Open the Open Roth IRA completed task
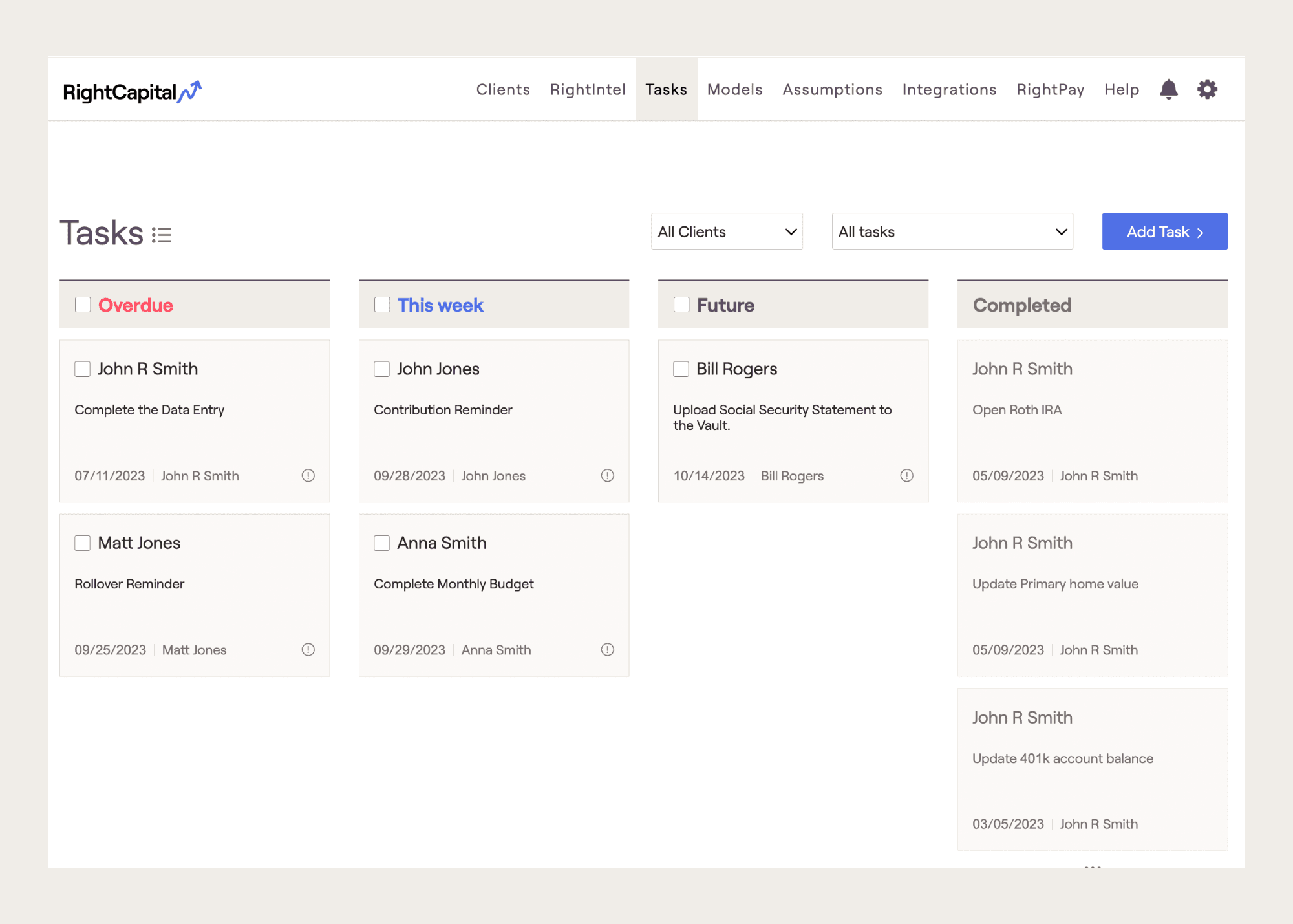Viewport: 1293px width, 924px height. [x=1092, y=421]
